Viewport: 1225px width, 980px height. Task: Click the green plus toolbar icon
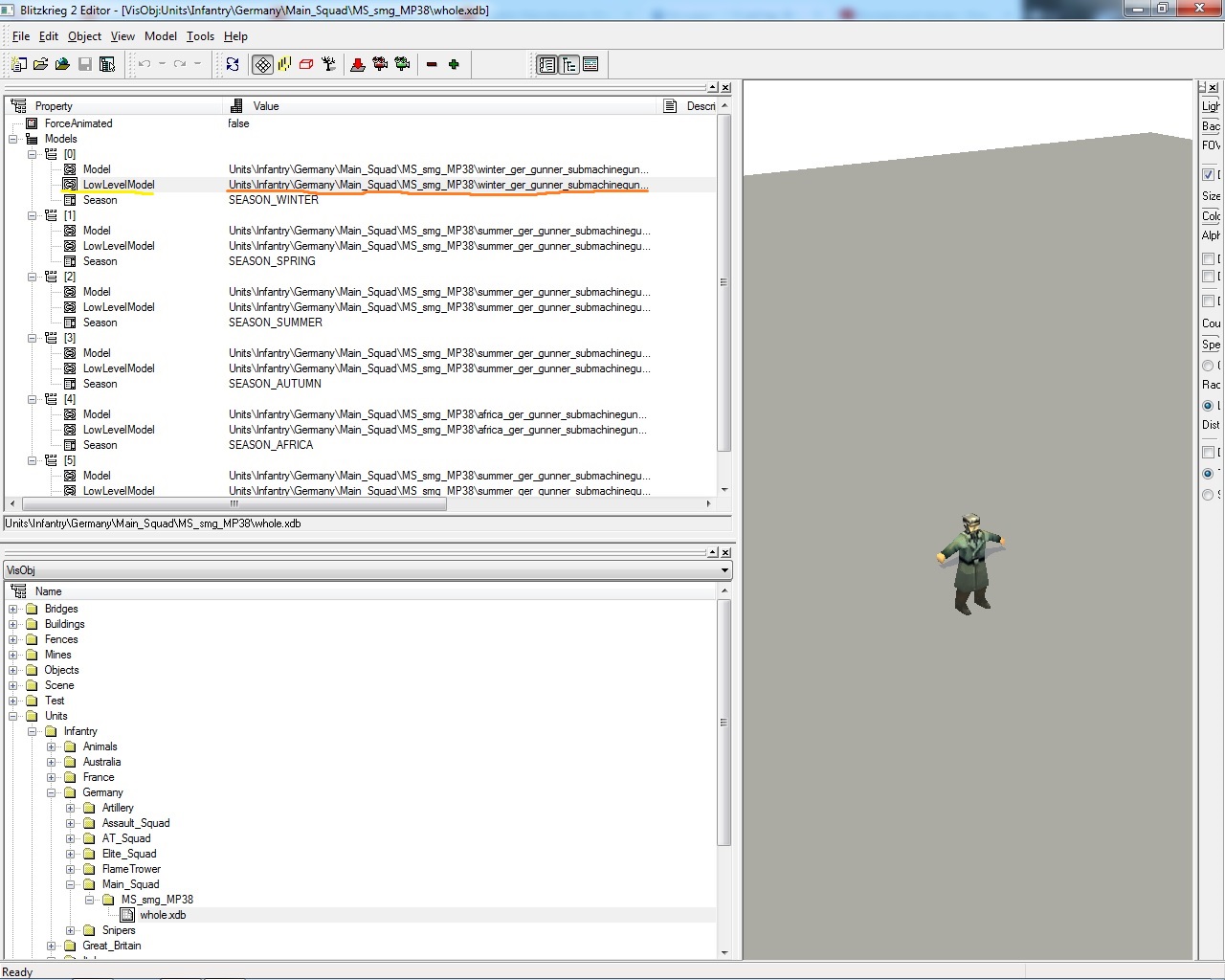pyautogui.click(x=454, y=64)
